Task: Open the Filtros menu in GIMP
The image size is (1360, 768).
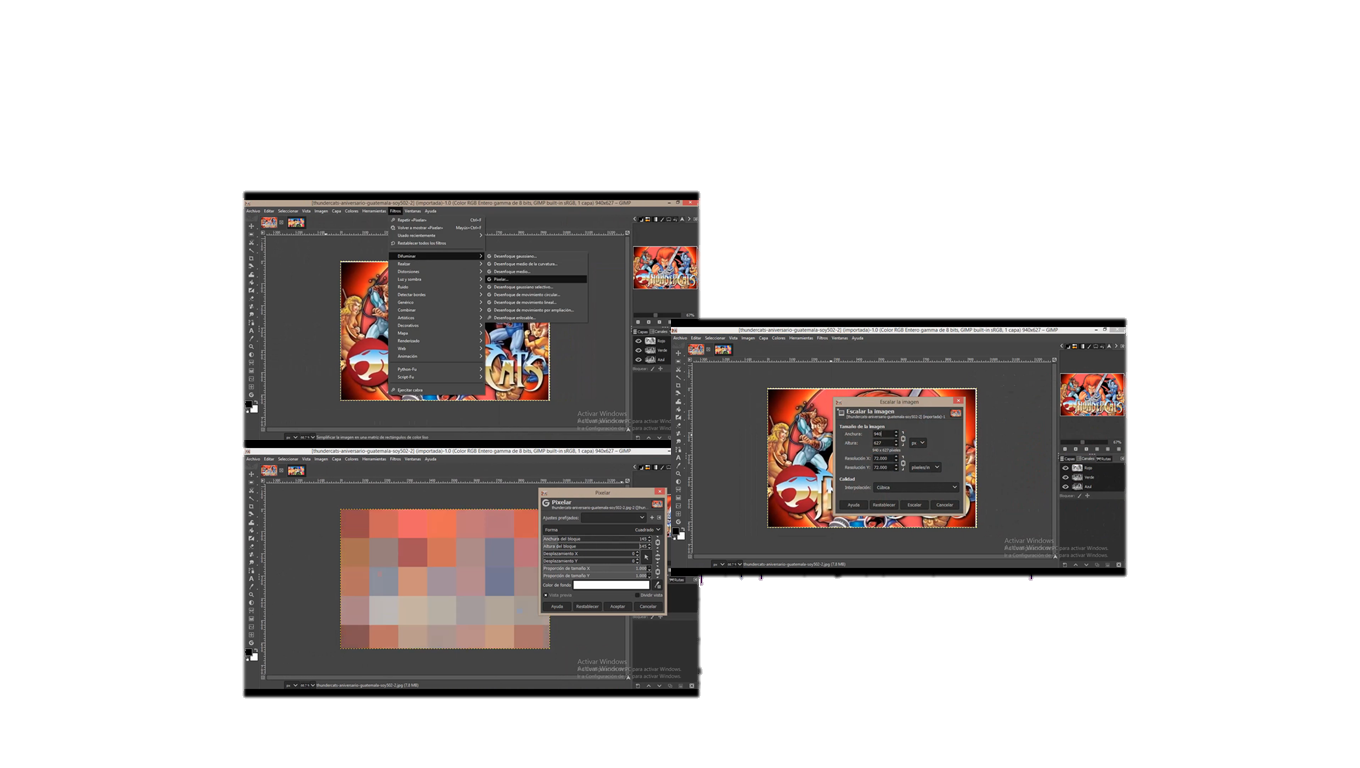Action: [x=396, y=211]
